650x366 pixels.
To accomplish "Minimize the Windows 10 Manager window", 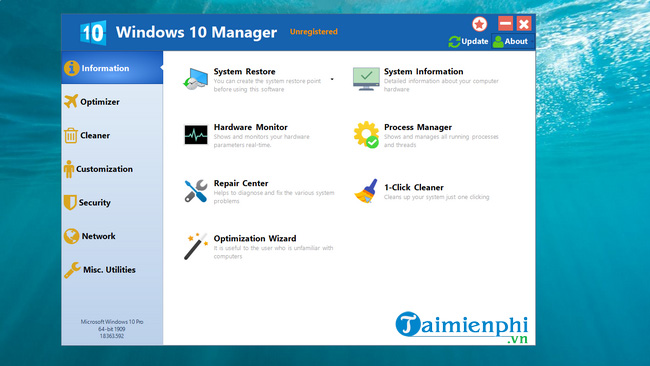I will [x=505, y=24].
